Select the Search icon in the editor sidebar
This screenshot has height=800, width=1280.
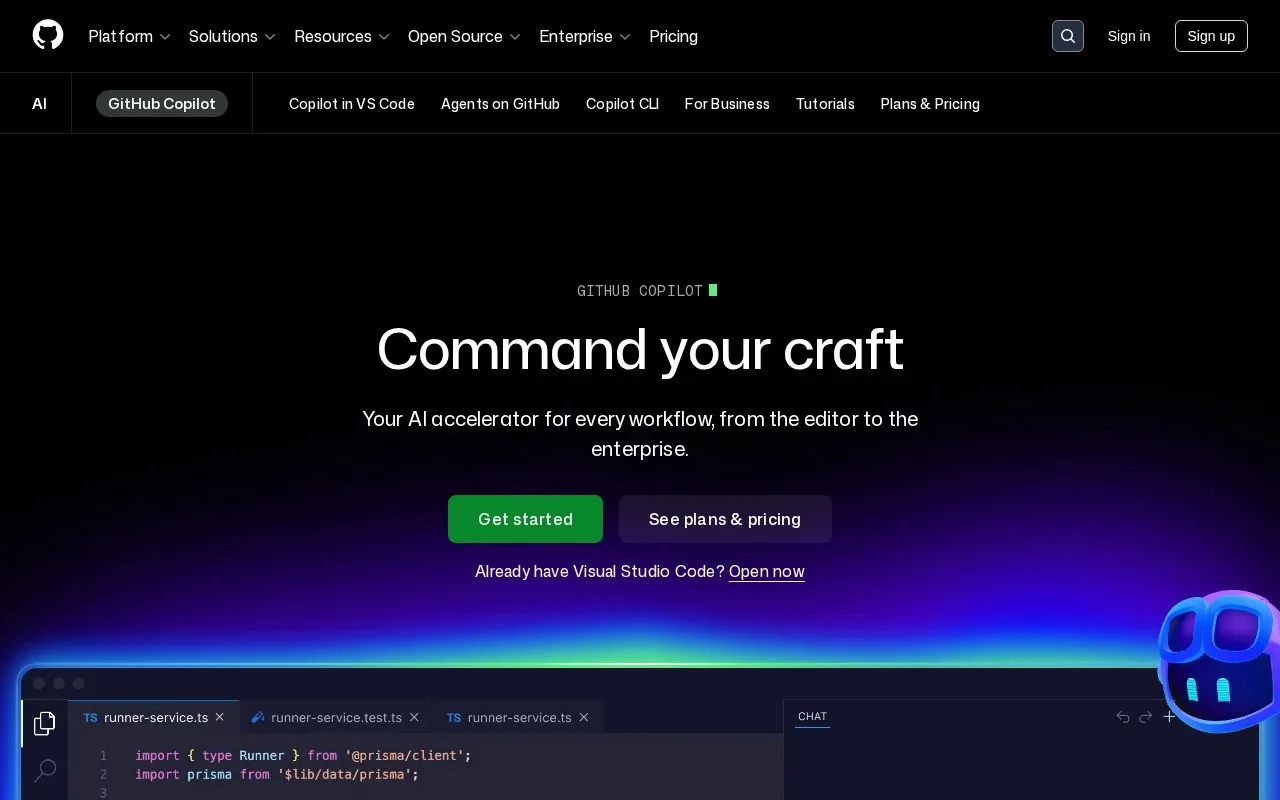(x=45, y=770)
